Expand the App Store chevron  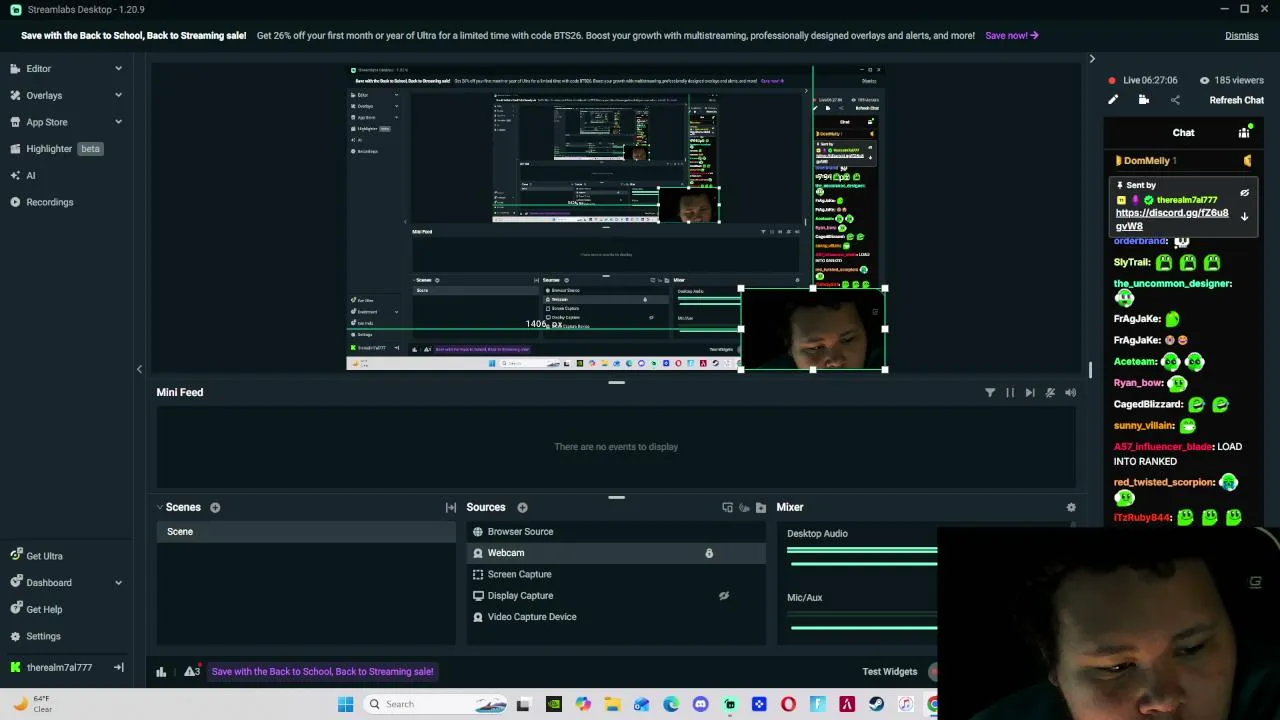pos(118,122)
